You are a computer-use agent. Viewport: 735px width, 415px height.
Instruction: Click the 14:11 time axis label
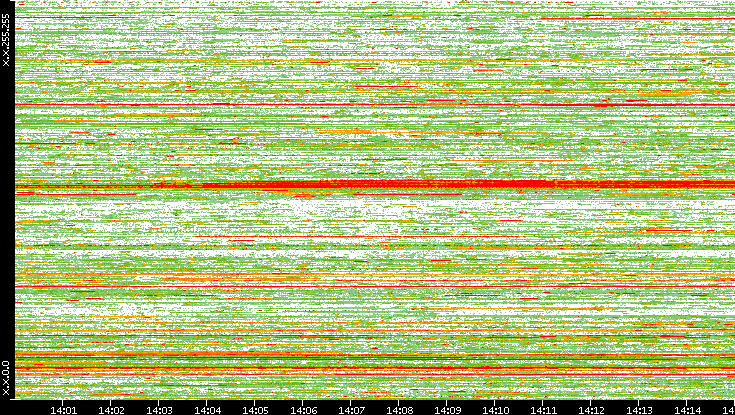point(543,410)
